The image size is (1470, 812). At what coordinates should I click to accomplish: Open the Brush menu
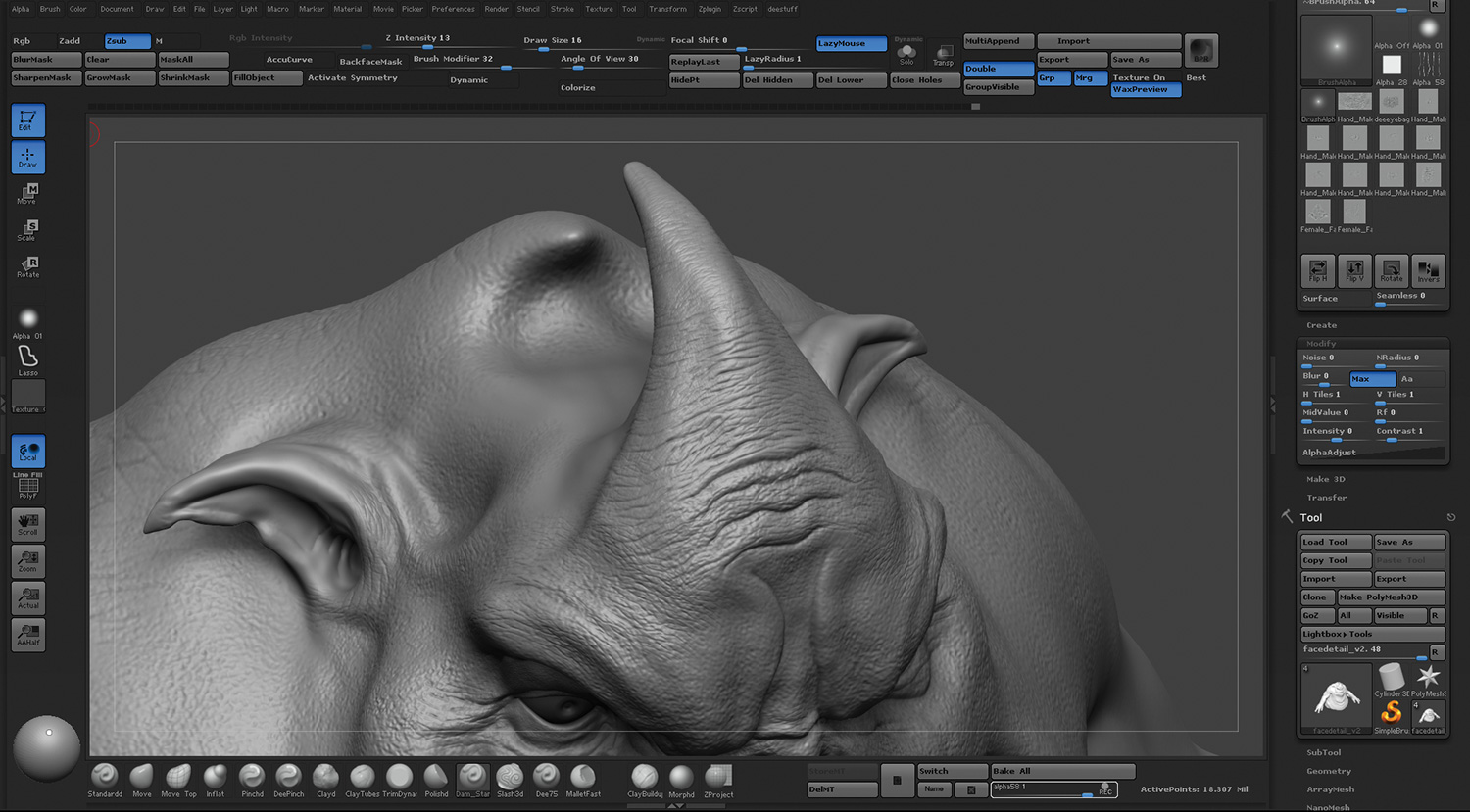pos(50,9)
